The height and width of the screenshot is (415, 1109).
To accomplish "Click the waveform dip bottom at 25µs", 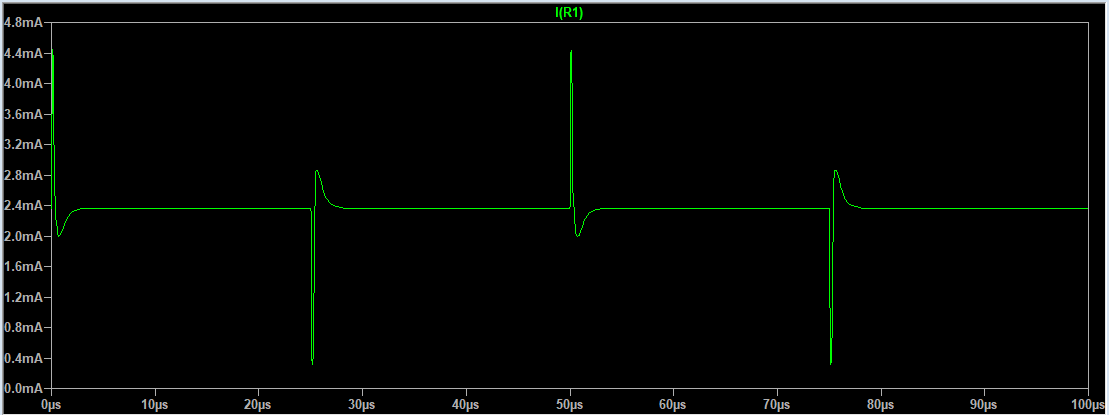I will point(312,363).
